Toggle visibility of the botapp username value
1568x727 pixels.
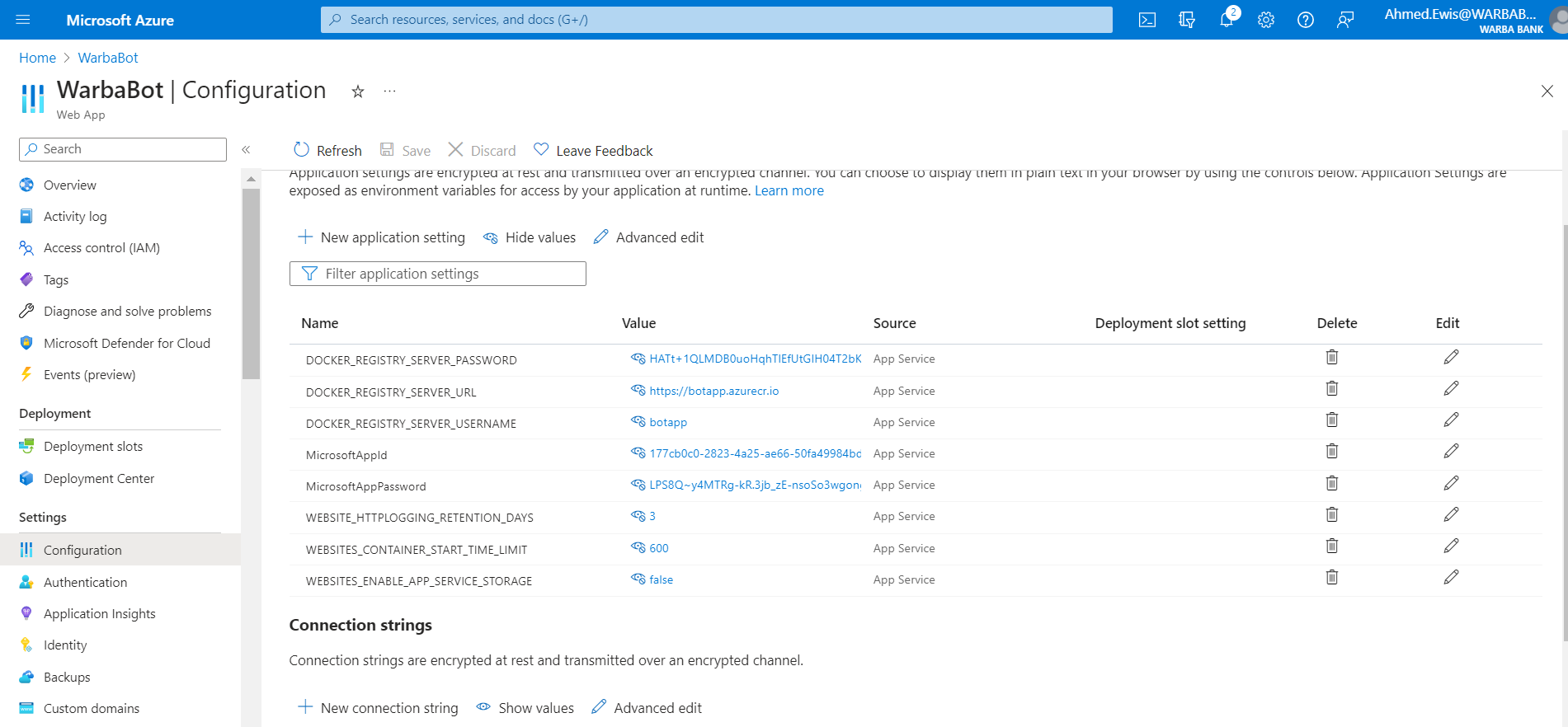(x=638, y=421)
